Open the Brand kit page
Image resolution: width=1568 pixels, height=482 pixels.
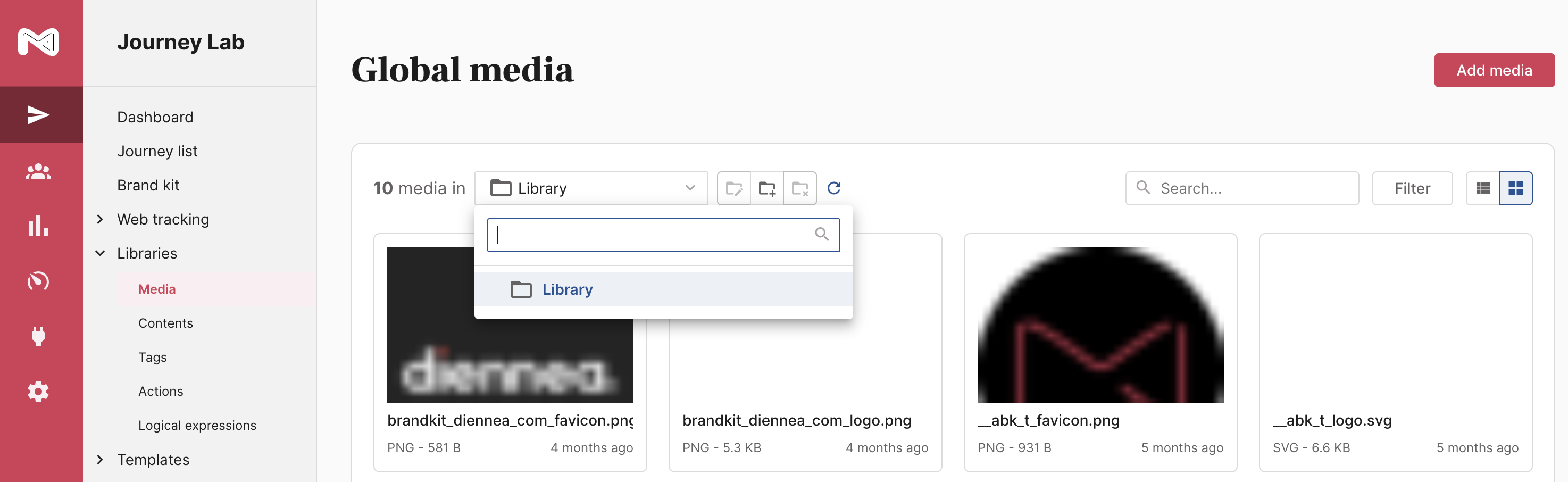(x=148, y=185)
